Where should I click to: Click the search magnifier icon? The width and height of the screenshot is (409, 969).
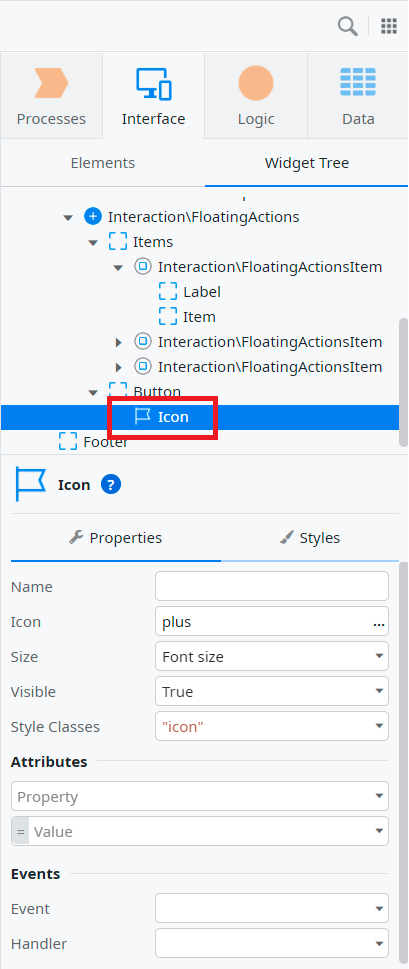point(348,27)
